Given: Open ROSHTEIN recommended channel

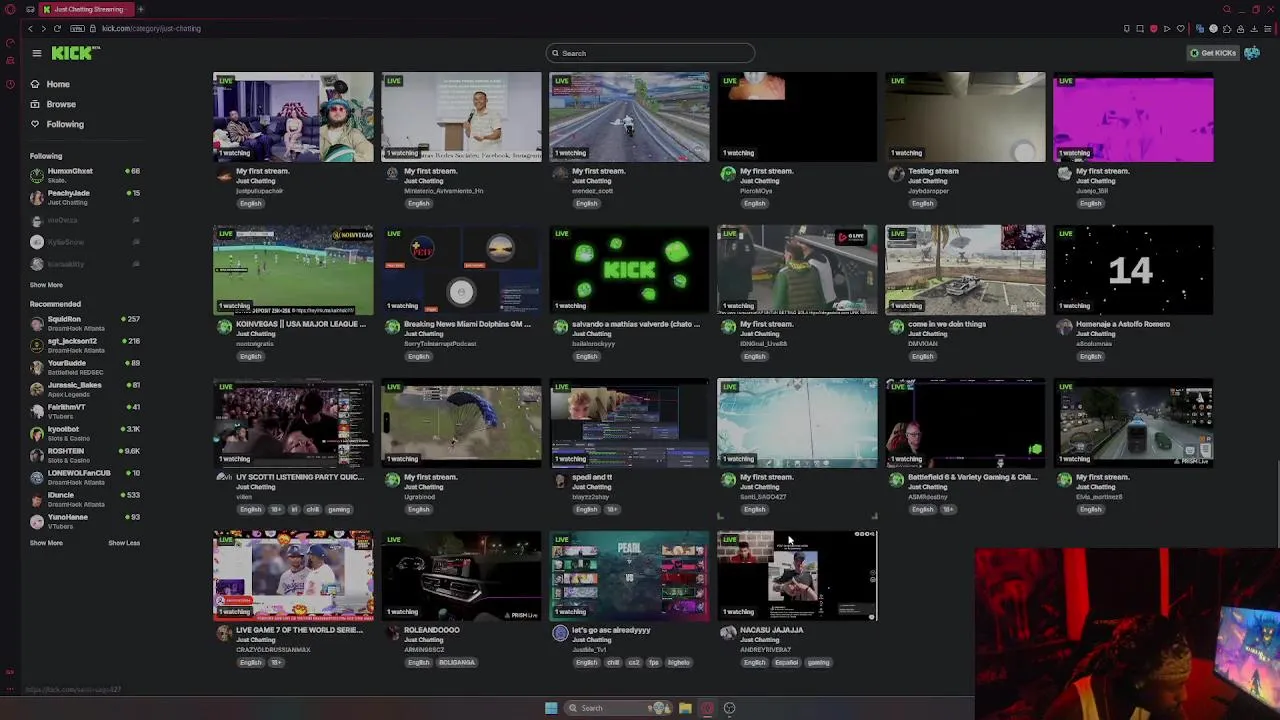Looking at the screenshot, I should click(84, 456).
